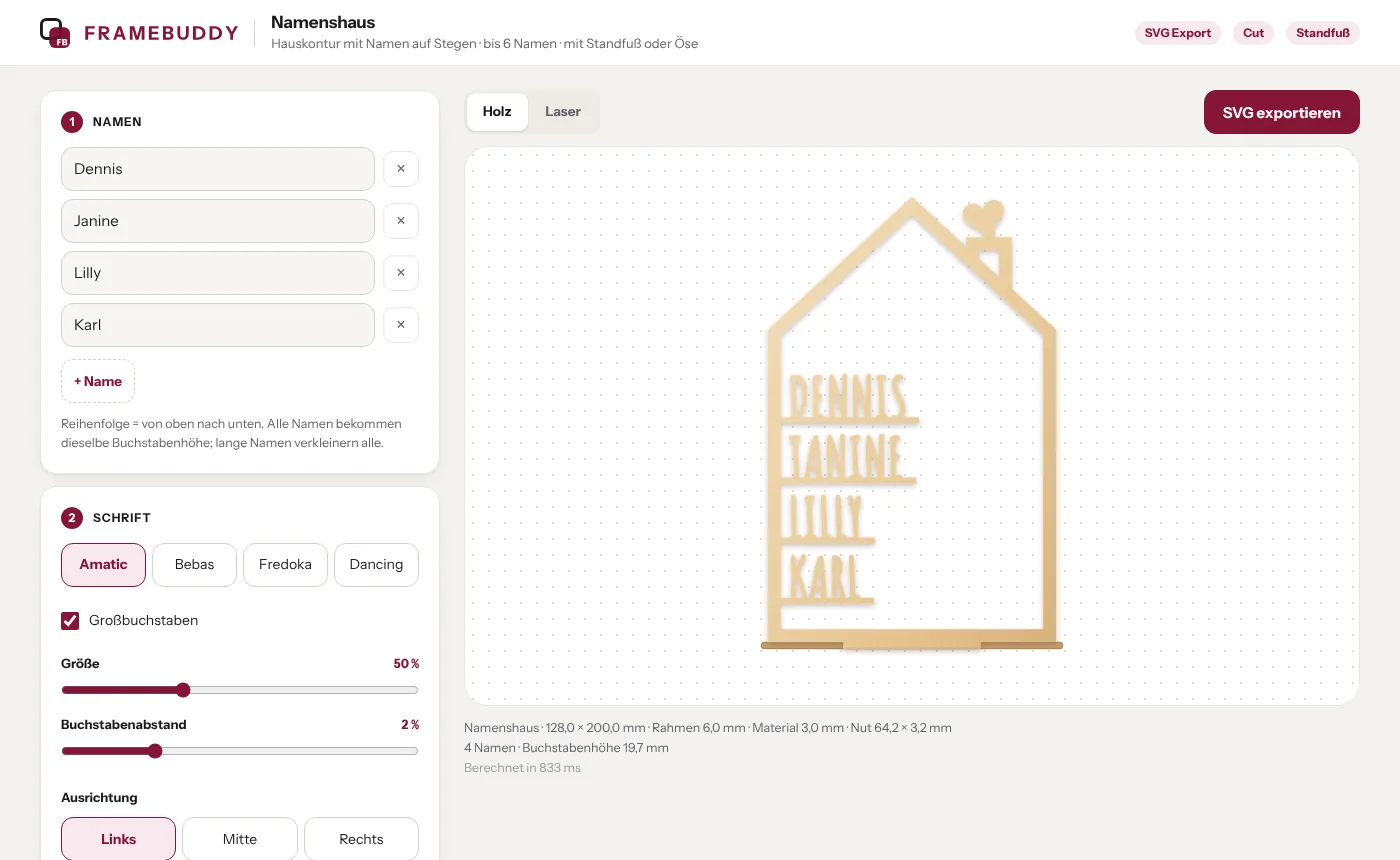Select the Amatic font
The height and width of the screenshot is (860, 1400).
(103, 565)
